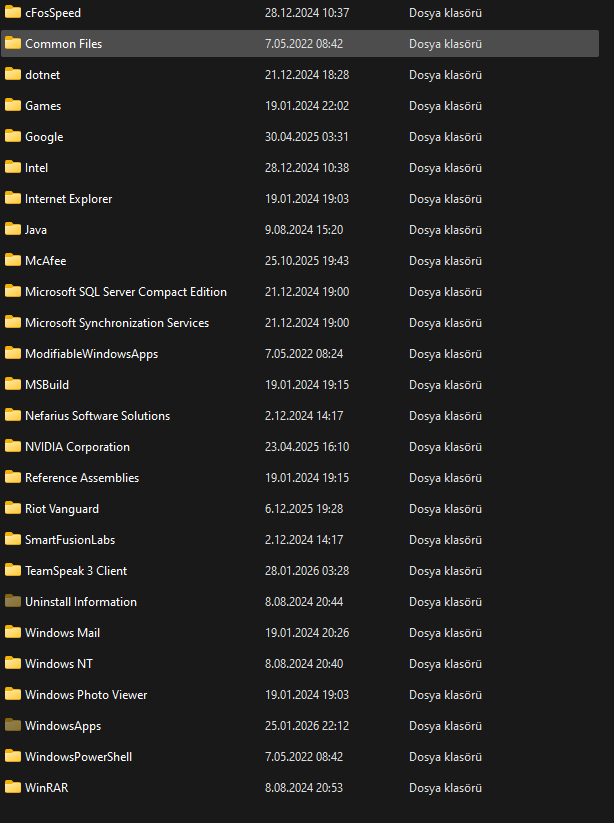The height and width of the screenshot is (823, 614).
Task: Click the Games folder icon
Action: pyautogui.click(x=13, y=105)
